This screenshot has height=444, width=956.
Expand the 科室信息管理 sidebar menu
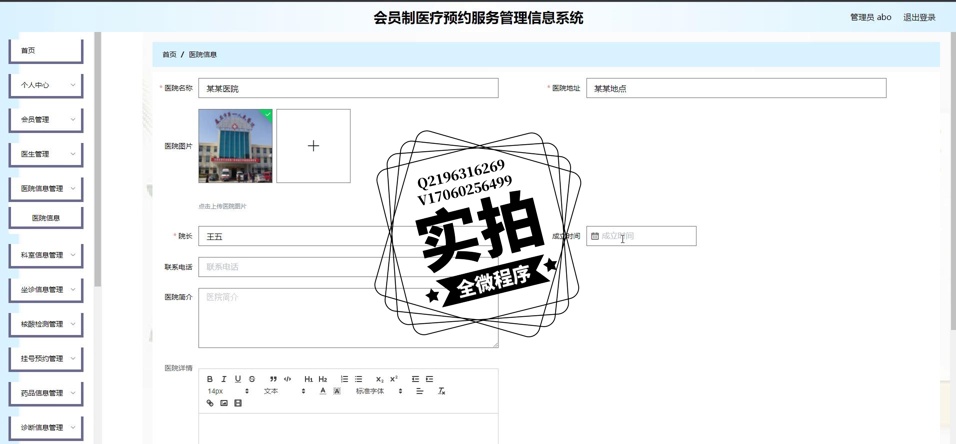pyautogui.click(x=46, y=255)
